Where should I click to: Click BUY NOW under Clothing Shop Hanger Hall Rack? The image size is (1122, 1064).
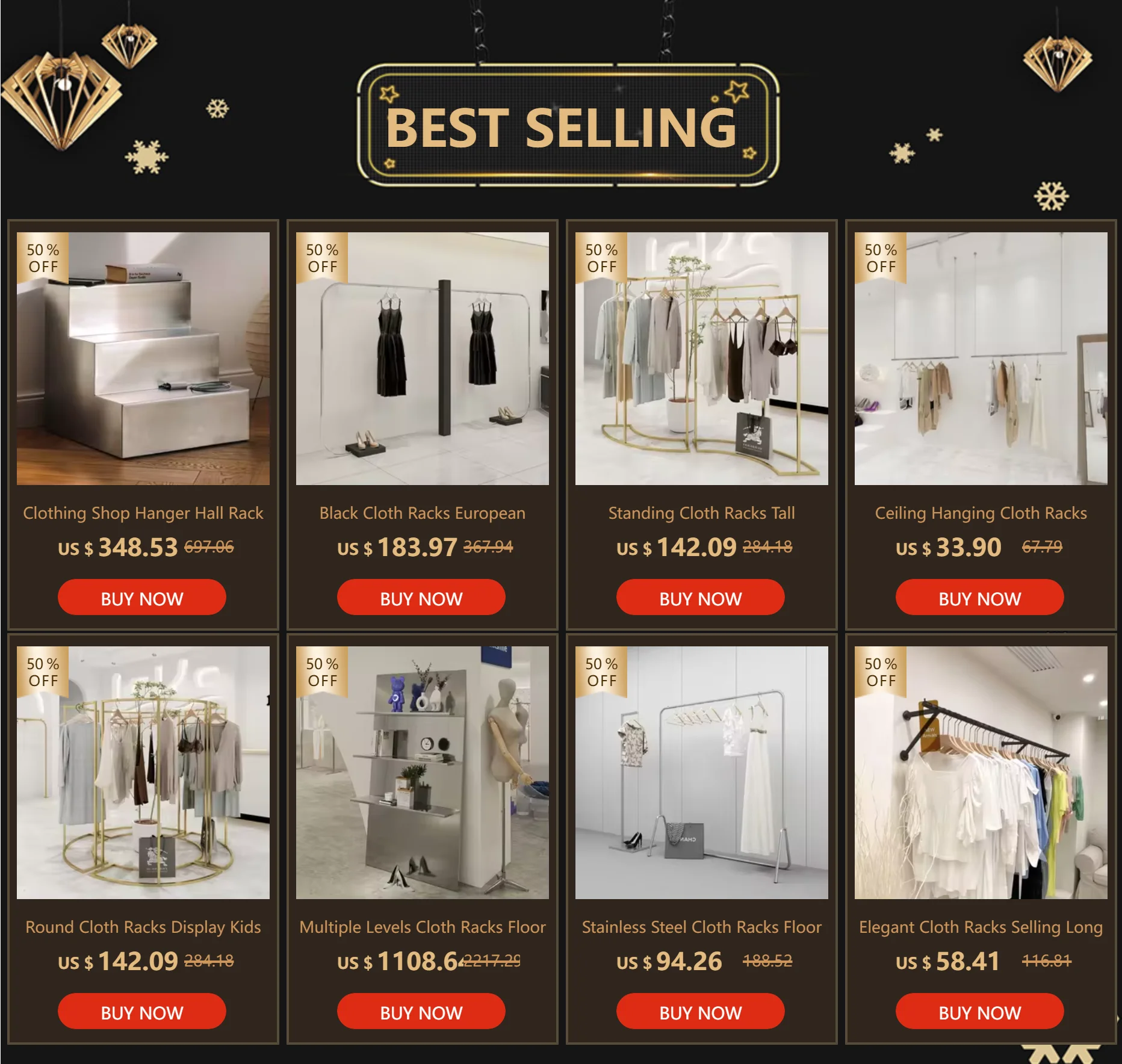click(x=142, y=597)
